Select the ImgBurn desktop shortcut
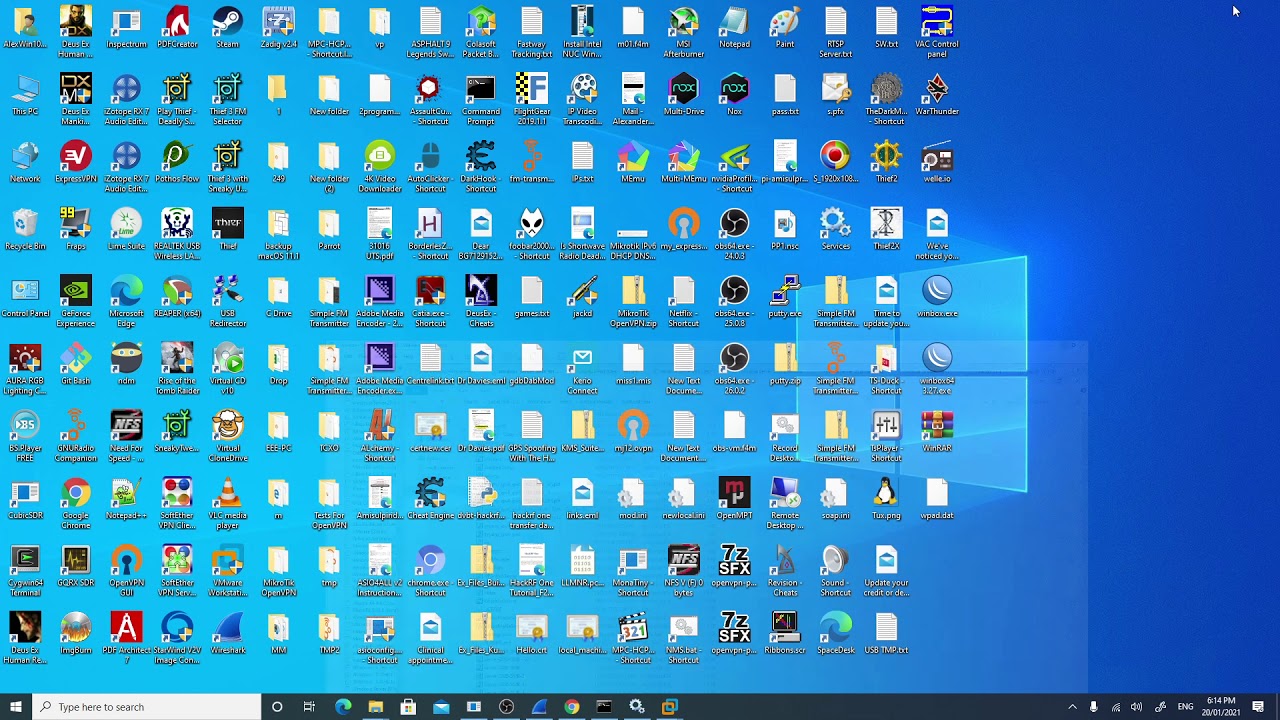This screenshot has height=720, width=1280. pyautogui.click(x=76, y=633)
